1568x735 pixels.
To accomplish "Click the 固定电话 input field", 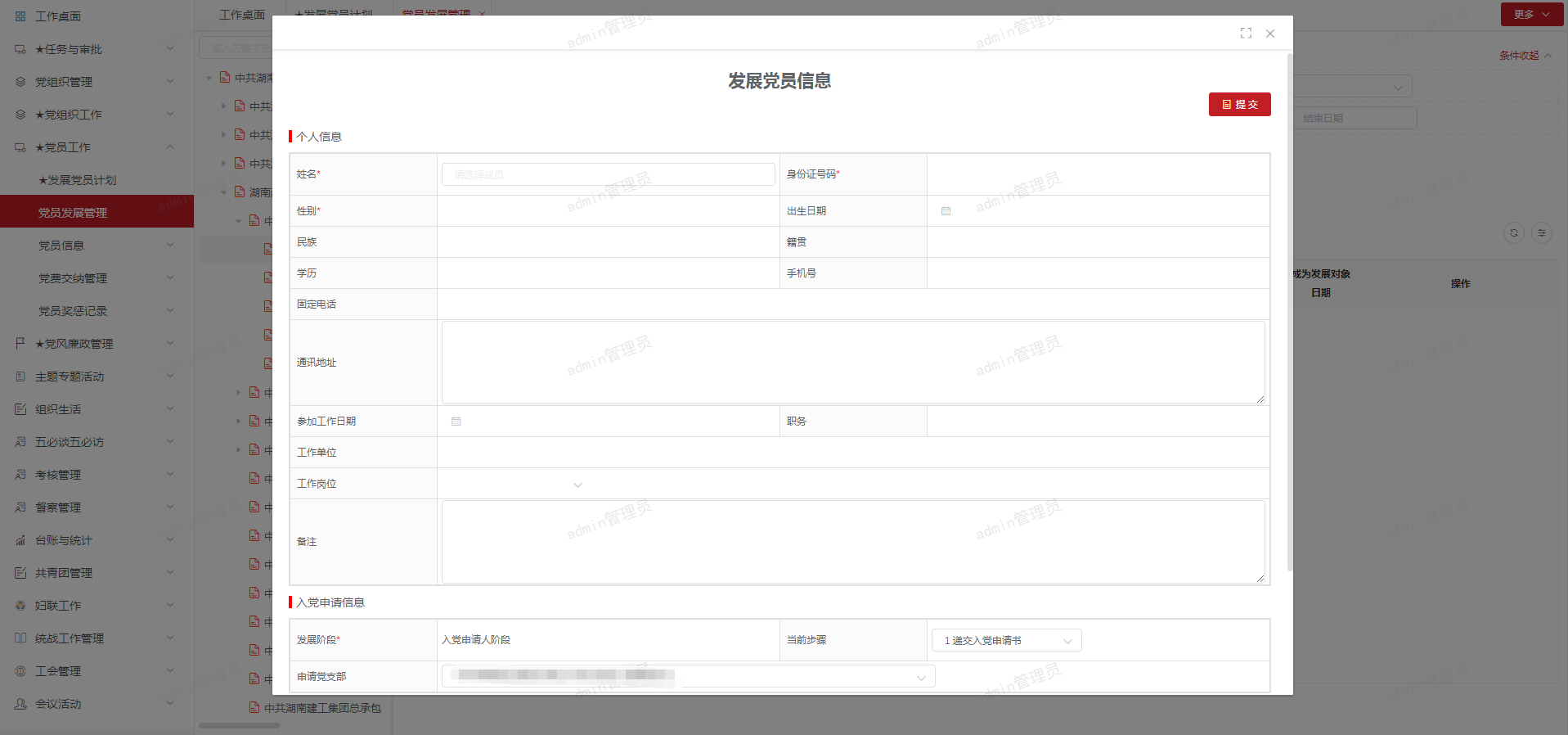I will (853, 304).
